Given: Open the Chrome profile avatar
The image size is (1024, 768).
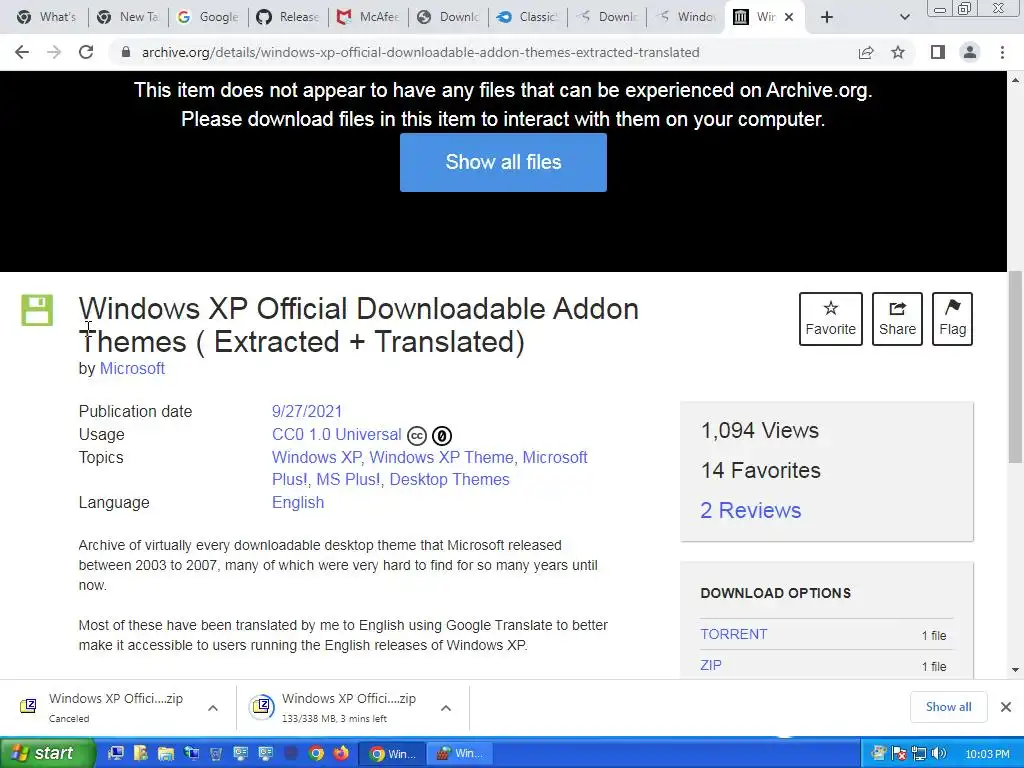Looking at the screenshot, I should [x=970, y=52].
